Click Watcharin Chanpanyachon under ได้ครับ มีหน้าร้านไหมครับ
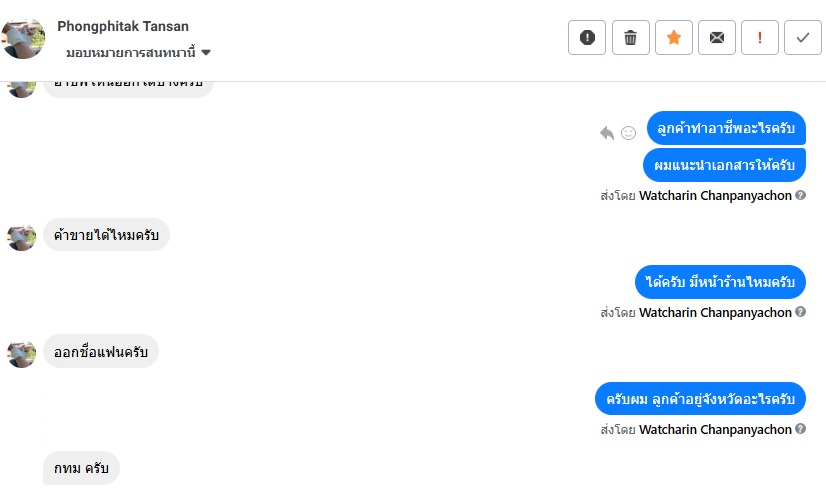The image size is (826, 495). click(715, 313)
